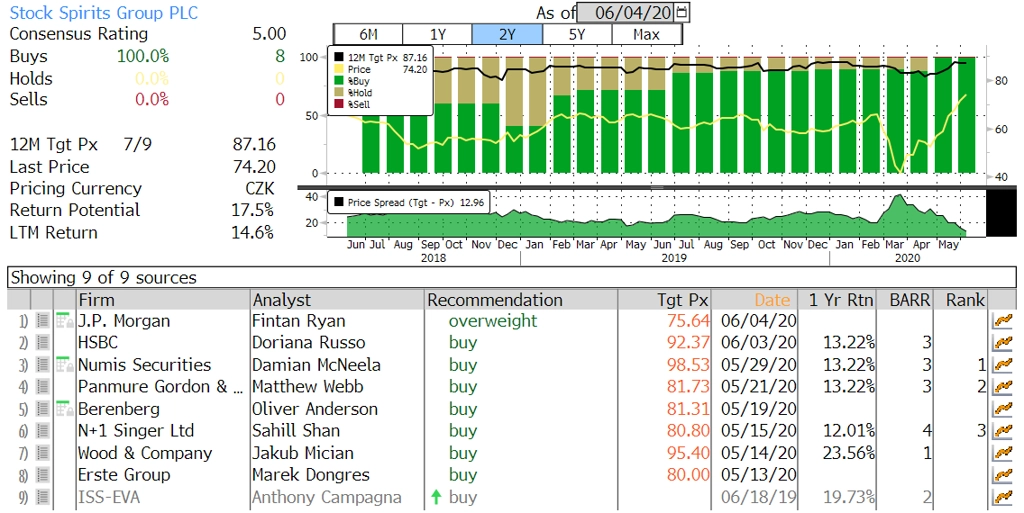Image resolution: width=1024 pixels, height=513 pixels.
Task: Sort by the BARR column header
Action: (x=905, y=300)
